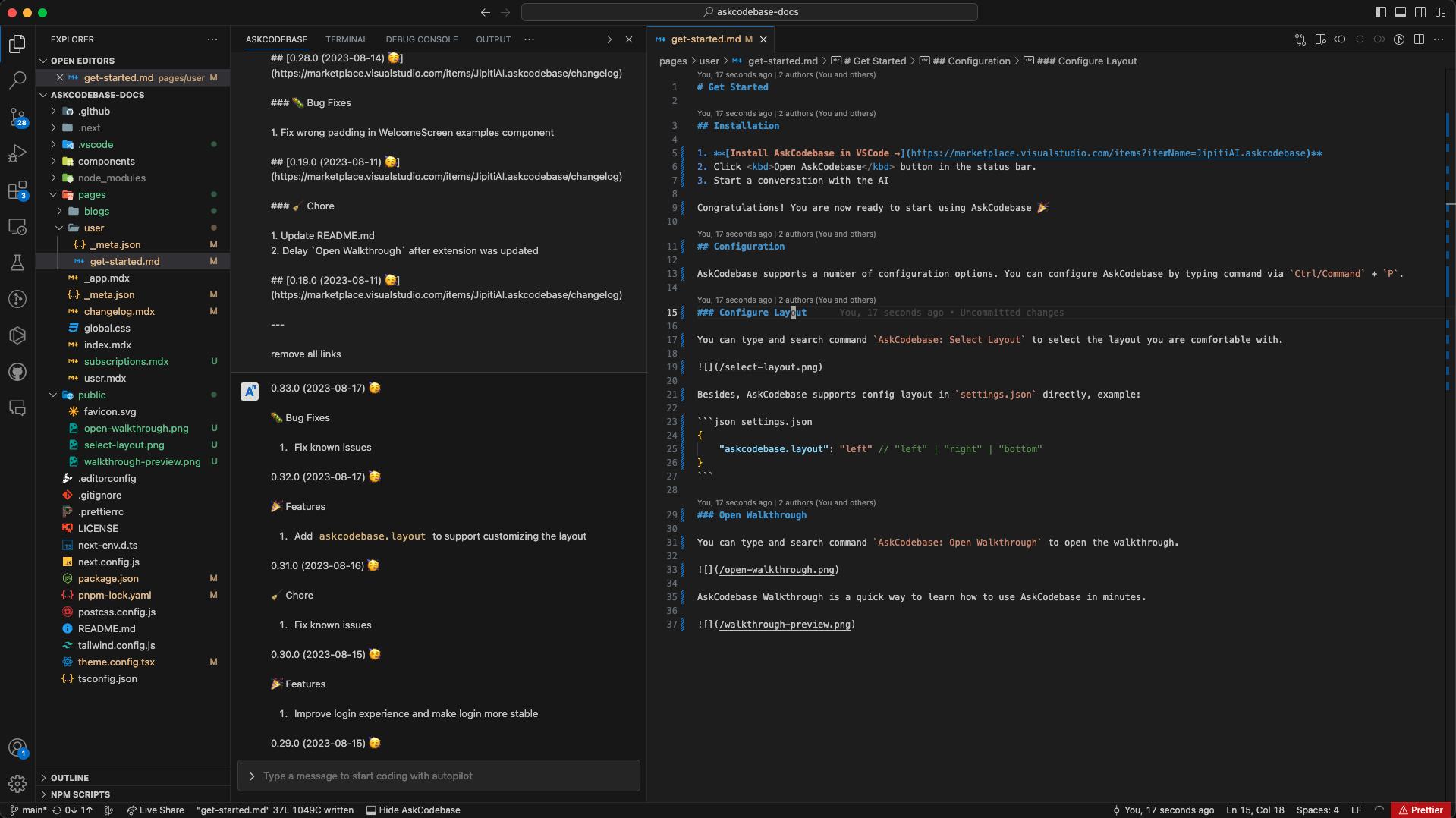Expand the OUTLINE section
The width and height of the screenshot is (1456, 818).
pyautogui.click(x=70, y=778)
